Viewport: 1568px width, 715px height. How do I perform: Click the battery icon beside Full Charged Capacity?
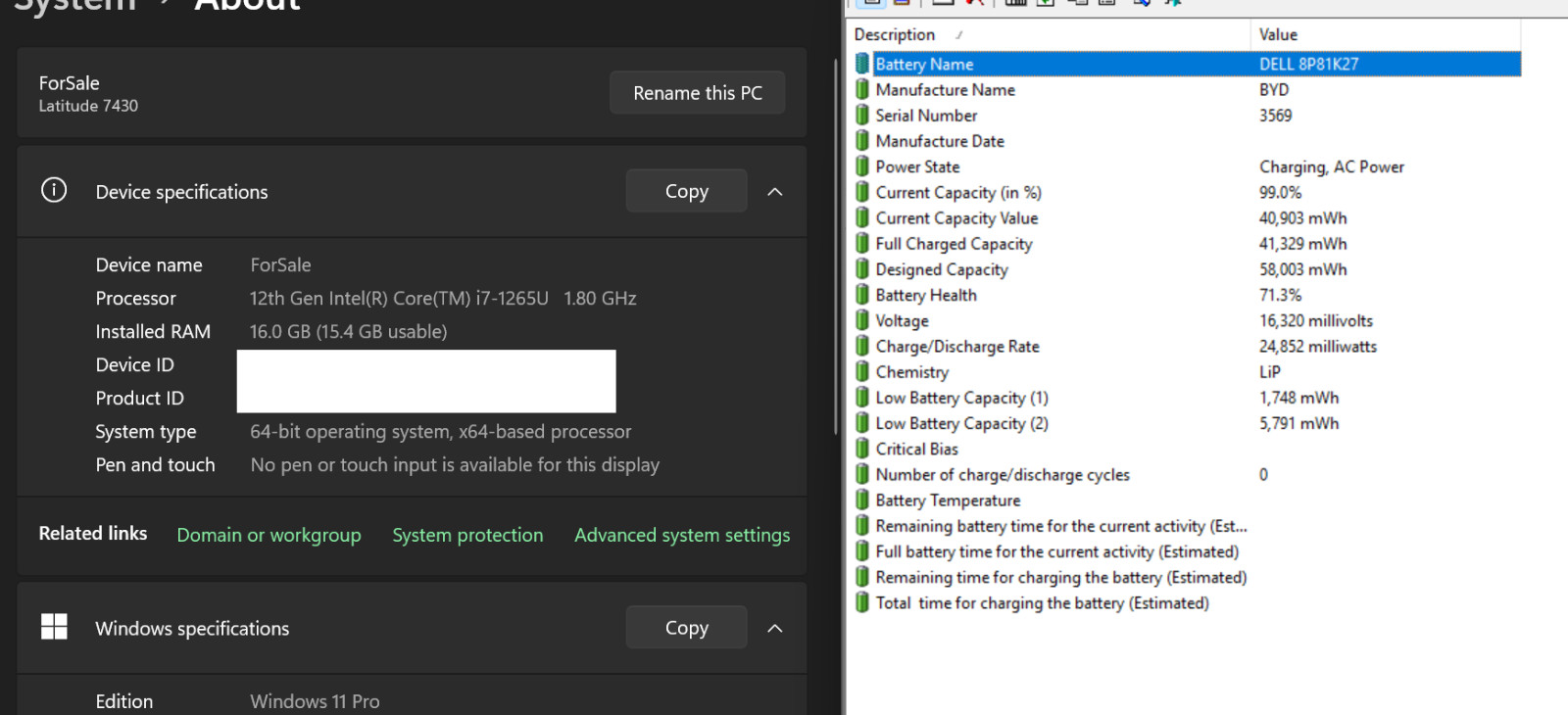pos(862,243)
